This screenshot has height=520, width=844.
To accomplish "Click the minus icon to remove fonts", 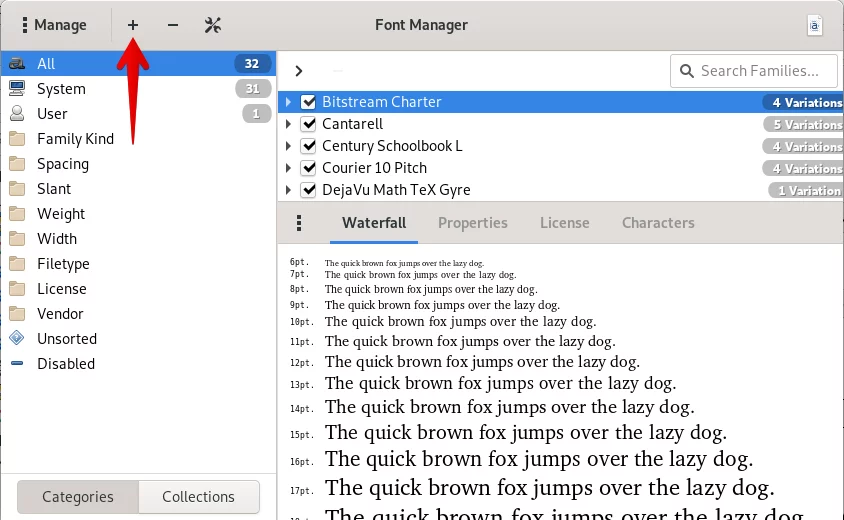I will tap(173, 25).
